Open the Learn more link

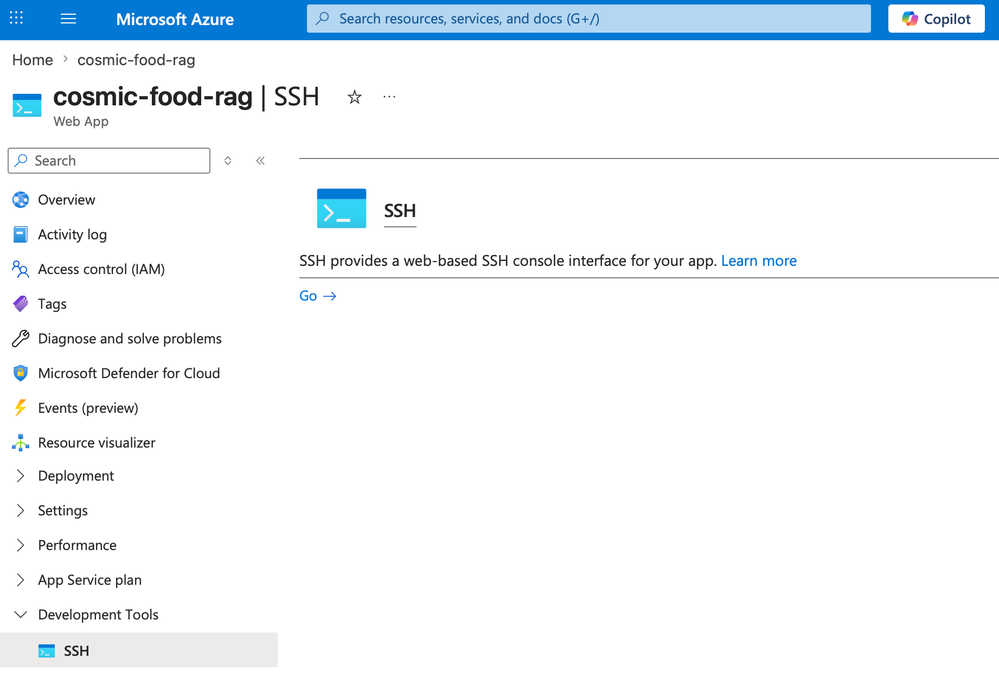point(759,261)
